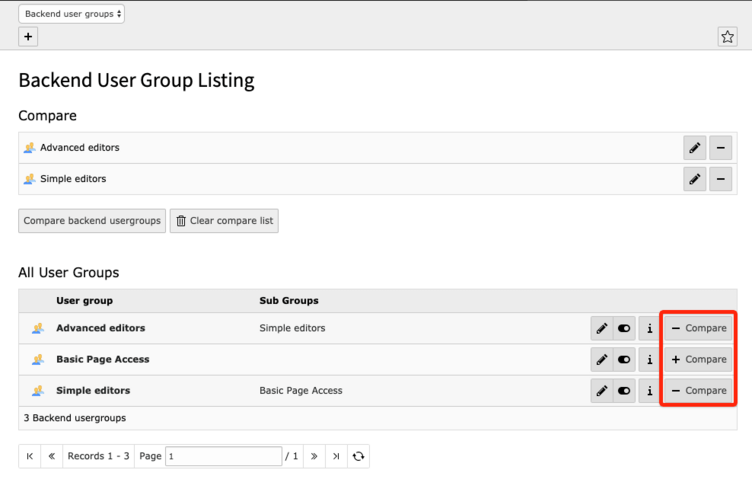This screenshot has height=489, width=752.
Task: Add Basic Page Access to compare
Action: pyautogui.click(x=698, y=360)
